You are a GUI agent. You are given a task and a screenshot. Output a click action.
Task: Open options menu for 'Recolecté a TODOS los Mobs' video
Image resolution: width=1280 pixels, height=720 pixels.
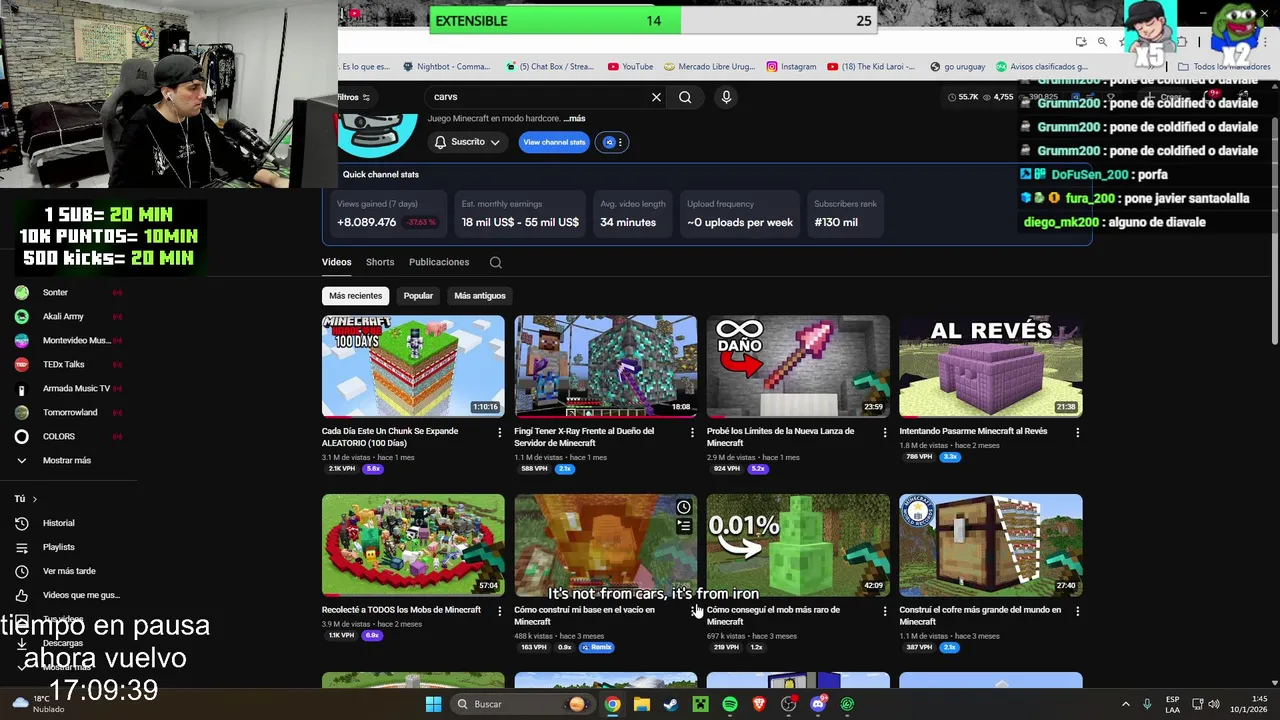click(x=500, y=610)
